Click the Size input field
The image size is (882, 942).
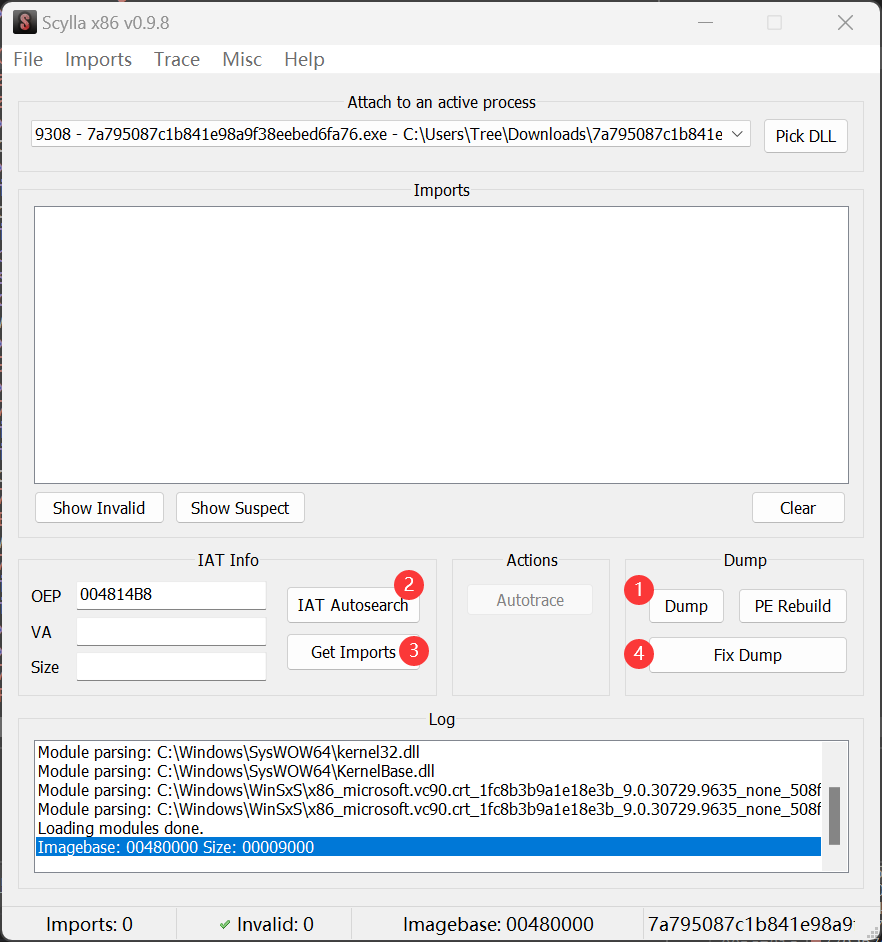click(x=171, y=667)
